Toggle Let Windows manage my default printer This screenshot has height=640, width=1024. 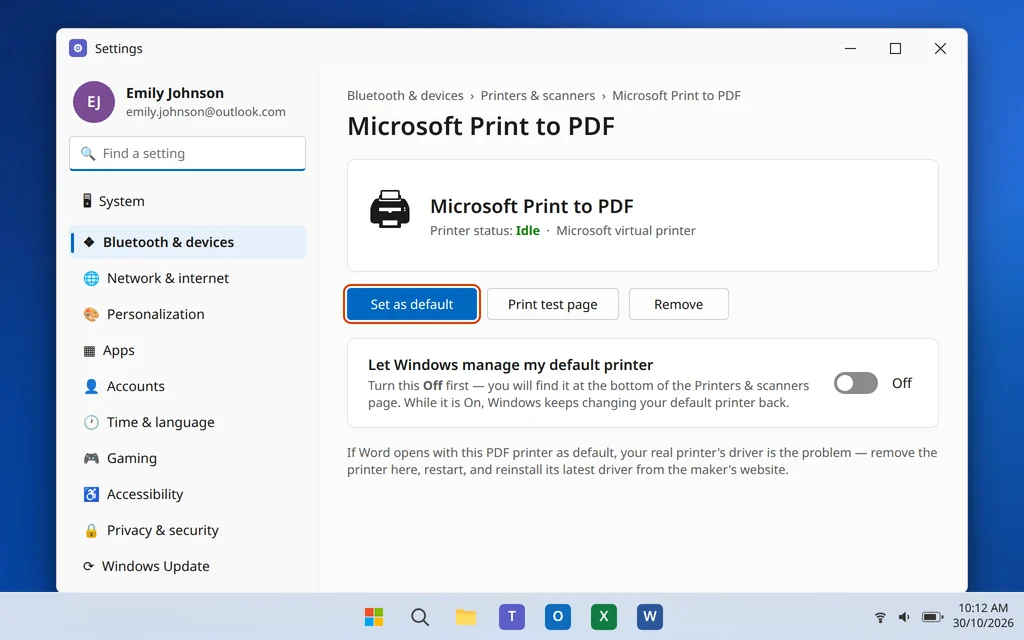[856, 383]
